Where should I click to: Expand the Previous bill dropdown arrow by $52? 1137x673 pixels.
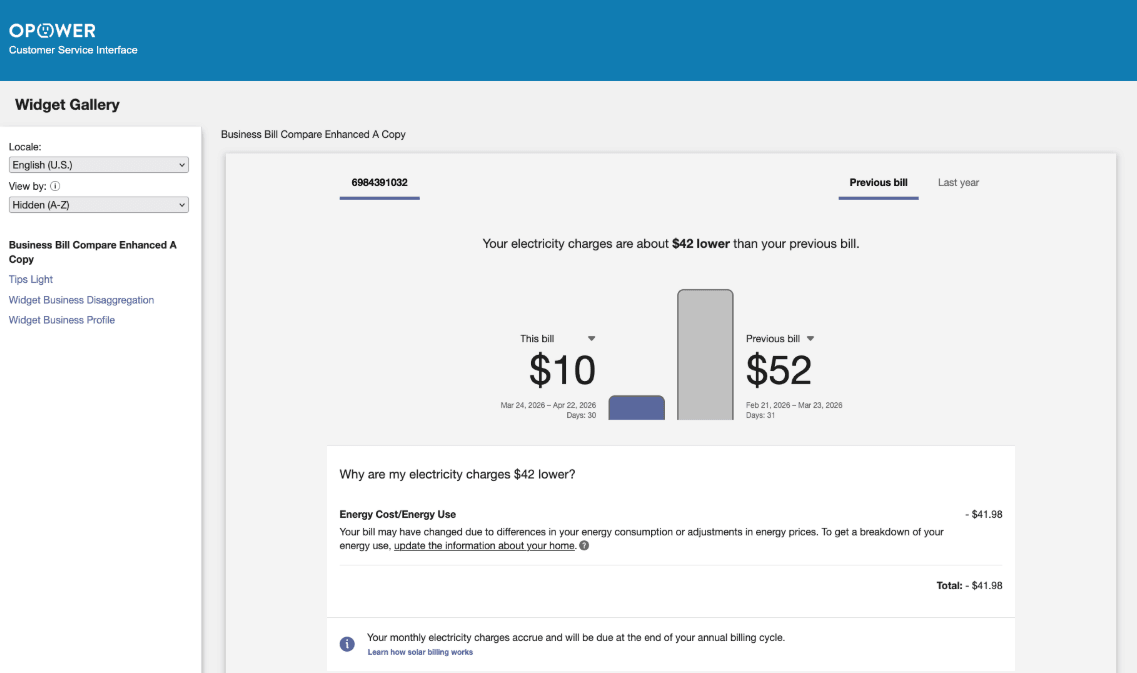[811, 339]
